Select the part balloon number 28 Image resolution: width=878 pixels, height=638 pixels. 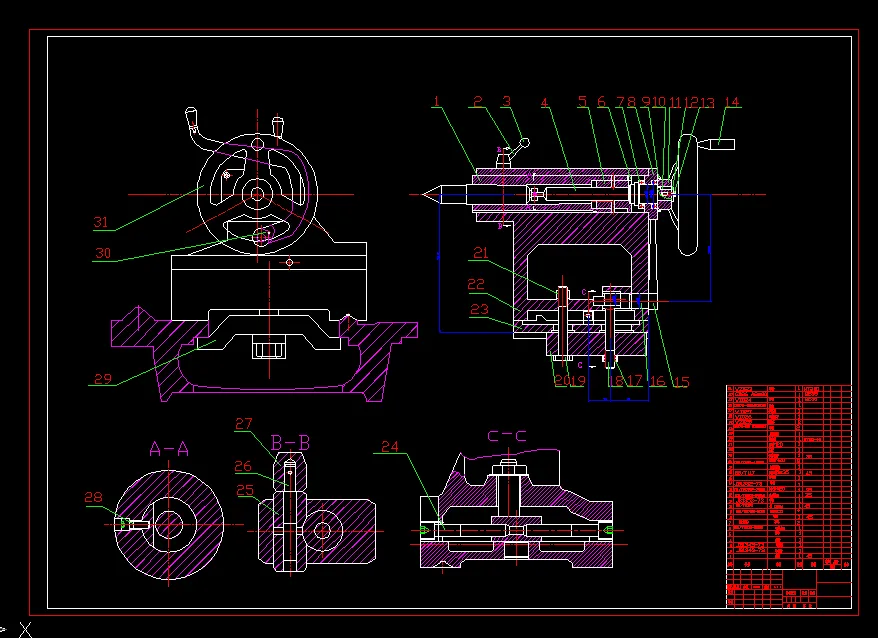click(x=94, y=497)
